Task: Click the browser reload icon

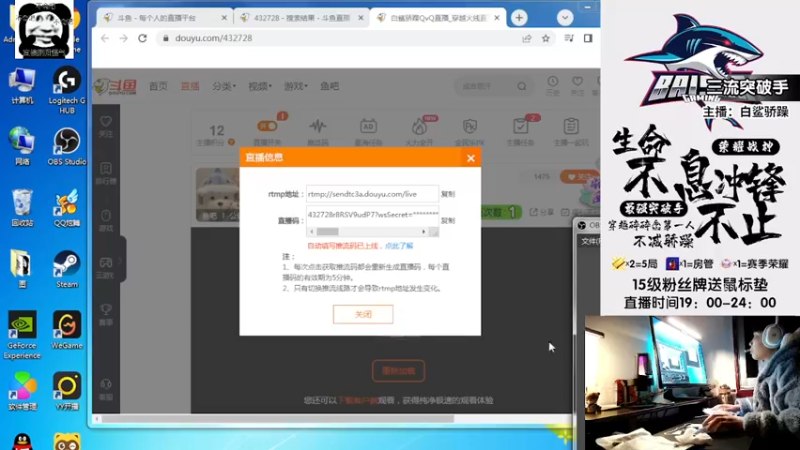Action: coord(142,38)
